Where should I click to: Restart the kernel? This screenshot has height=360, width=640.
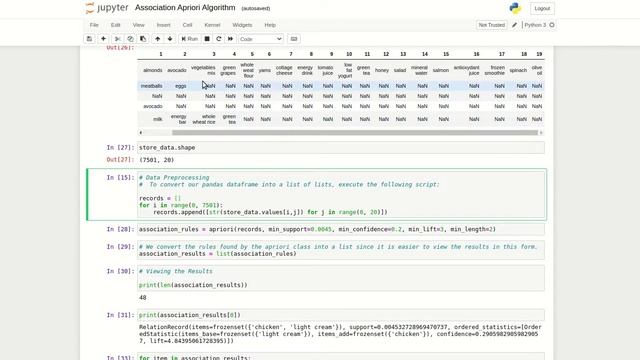pyautogui.click(x=219, y=39)
